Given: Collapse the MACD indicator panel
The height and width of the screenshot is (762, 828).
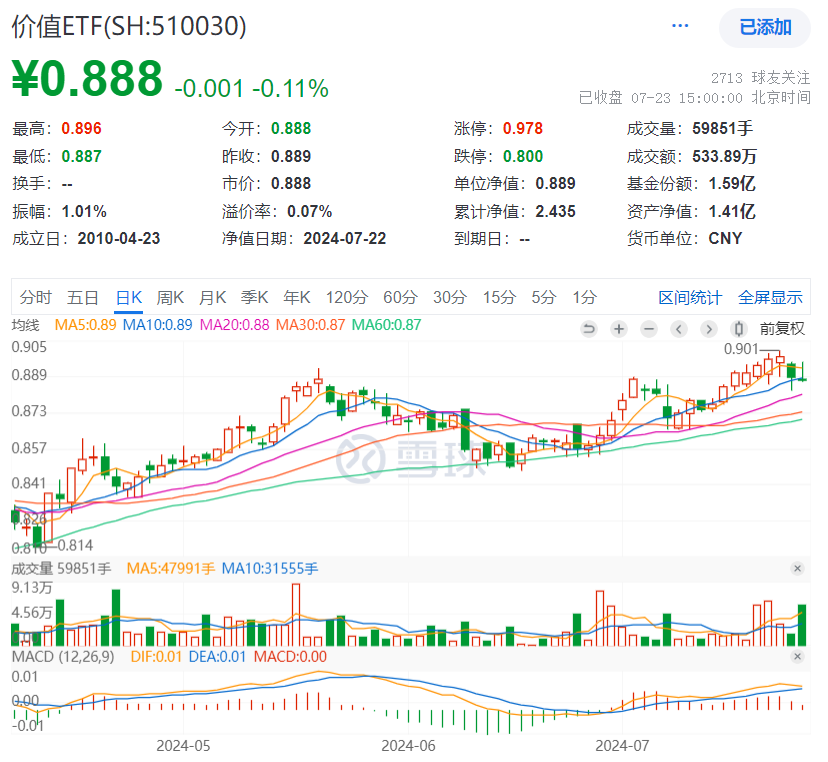Looking at the screenshot, I should pos(798,658).
